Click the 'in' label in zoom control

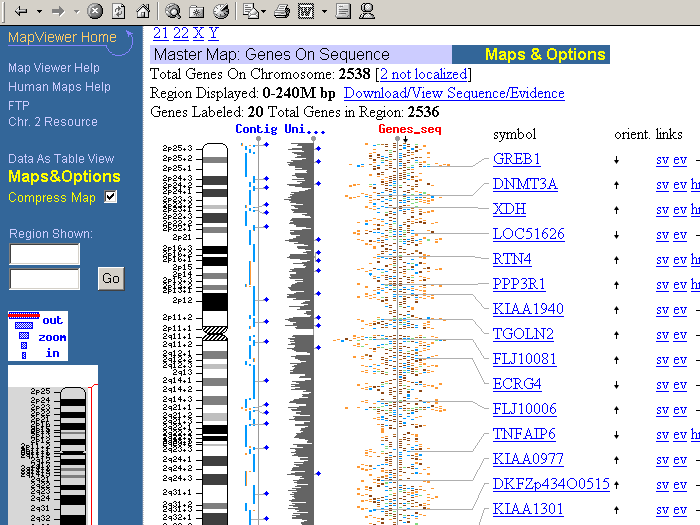(x=52, y=353)
